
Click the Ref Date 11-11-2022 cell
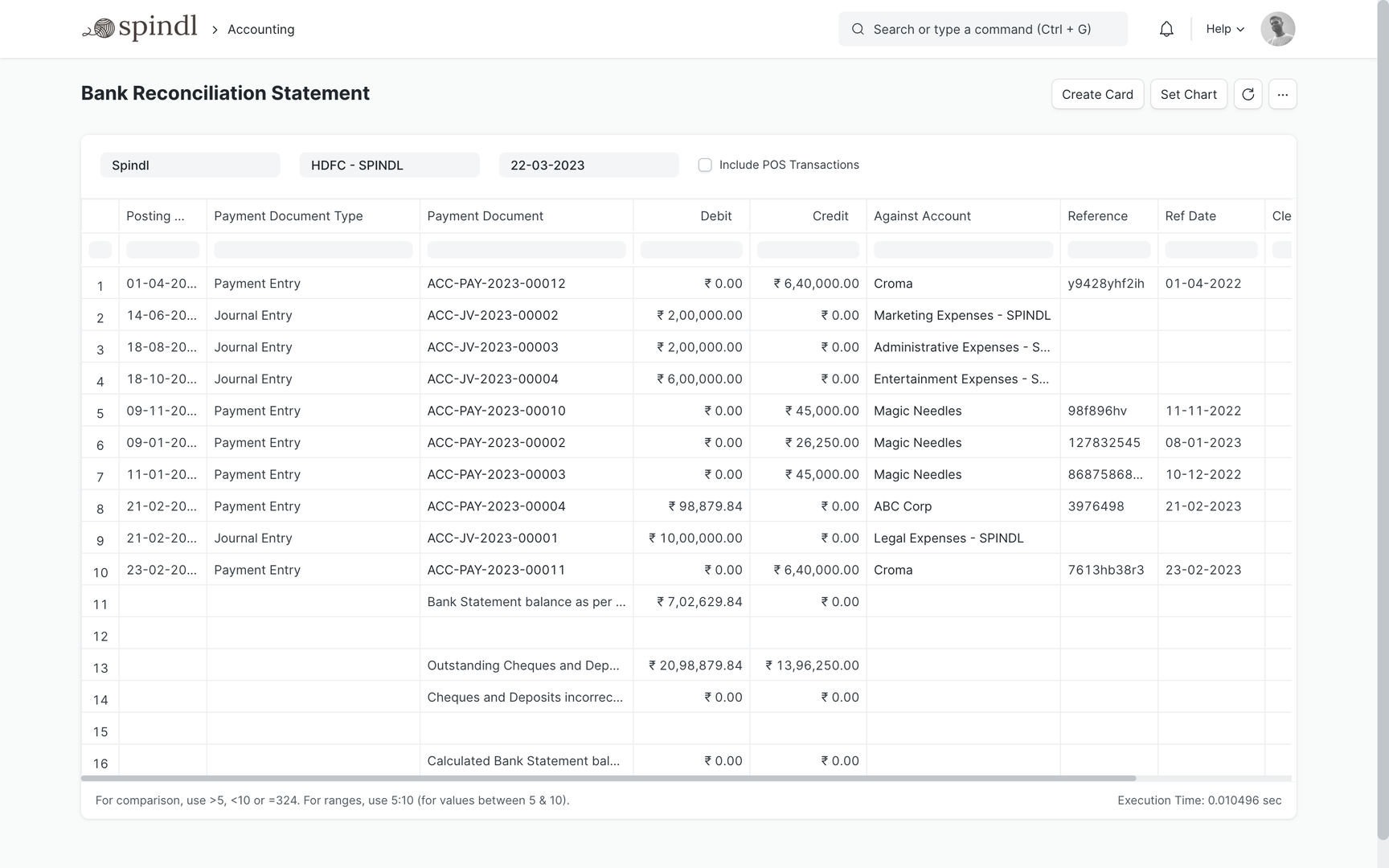click(1211, 411)
